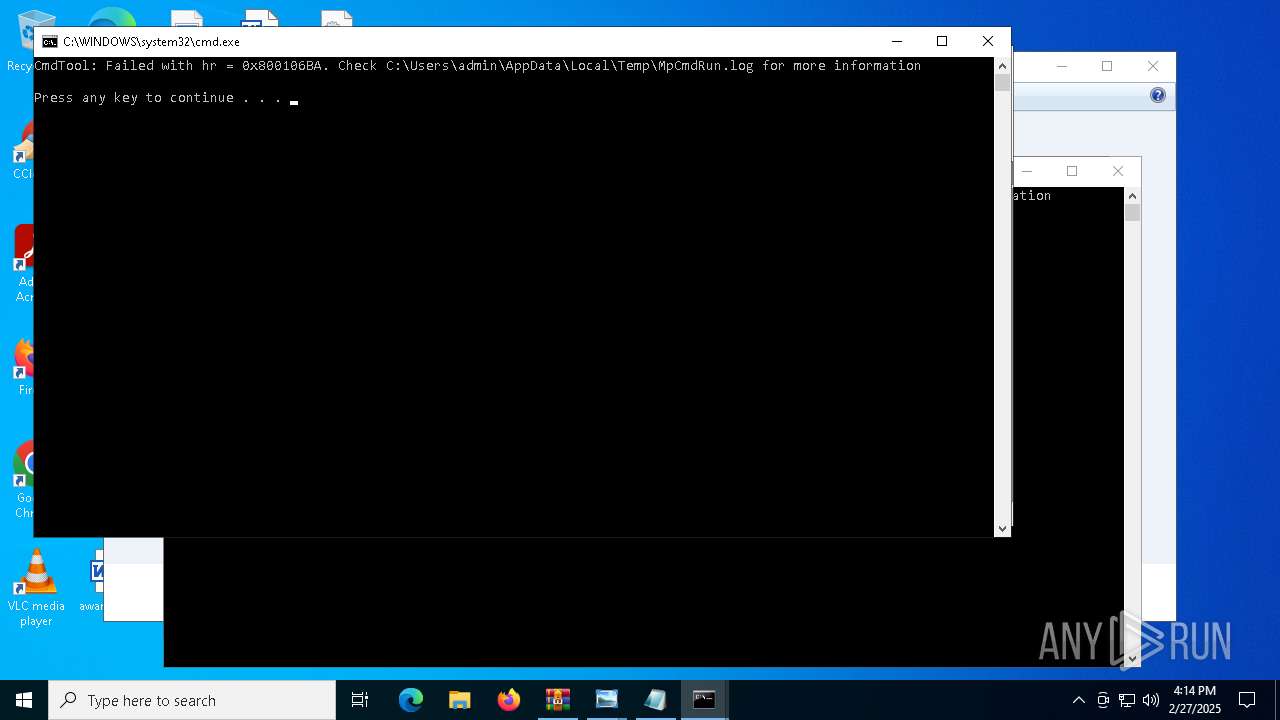Minimize the front cmd.exe window
The height and width of the screenshot is (720, 1280).
coord(896,41)
